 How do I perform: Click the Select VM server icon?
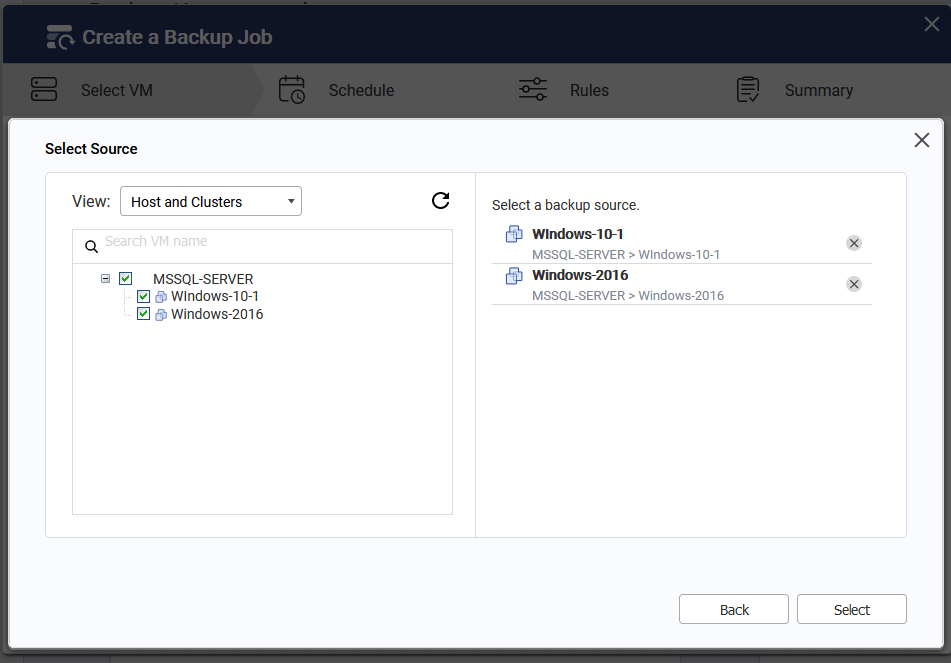[44, 90]
